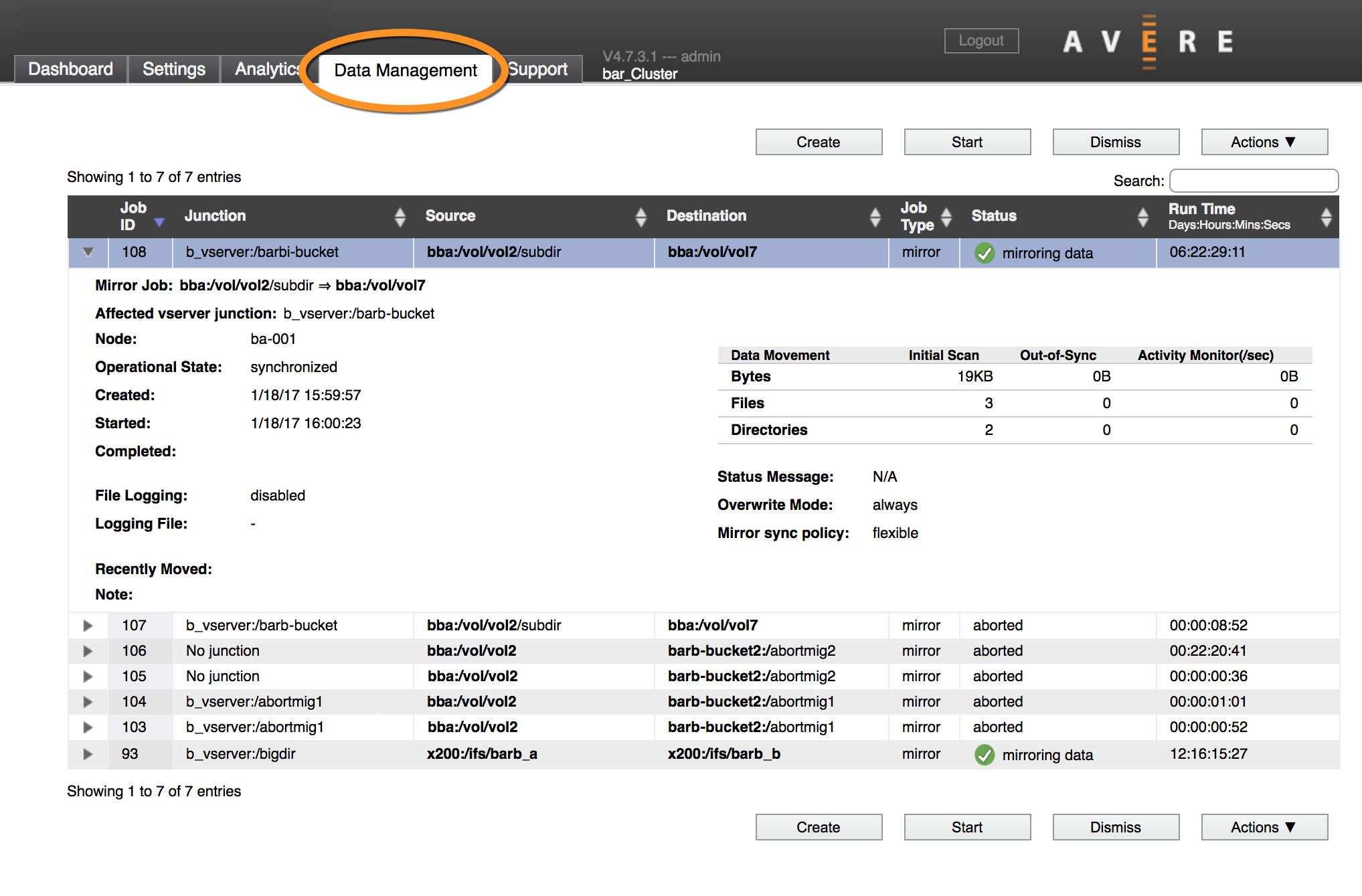Screen dimensions: 1362x896
Task: Click the Initial Scan bytes value 19KB
Action: (x=974, y=376)
